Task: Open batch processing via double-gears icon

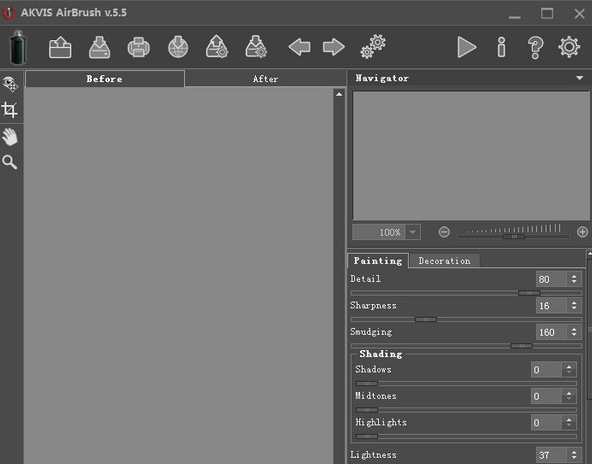Action: (x=373, y=47)
